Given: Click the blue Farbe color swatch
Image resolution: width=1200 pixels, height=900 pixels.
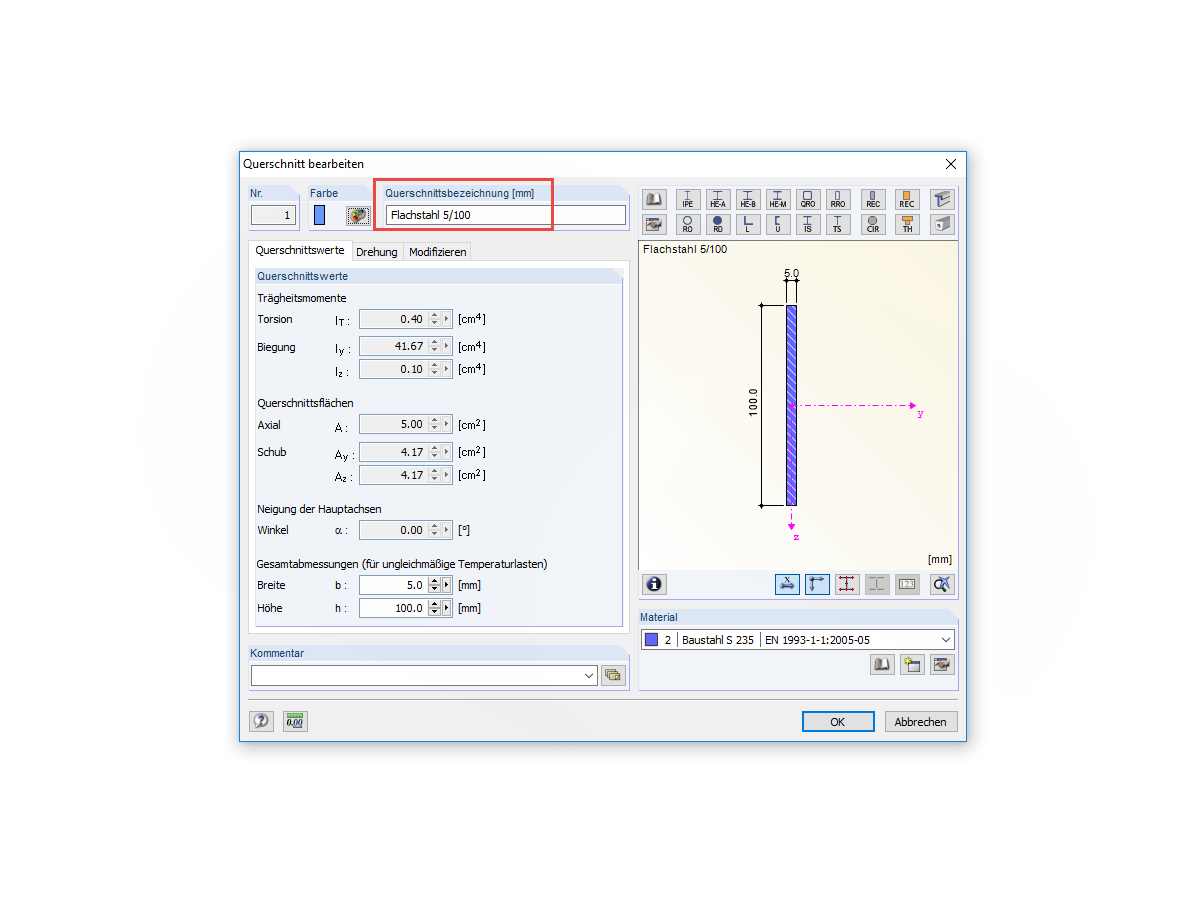Looking at the screenshot, I should point(319,215).
